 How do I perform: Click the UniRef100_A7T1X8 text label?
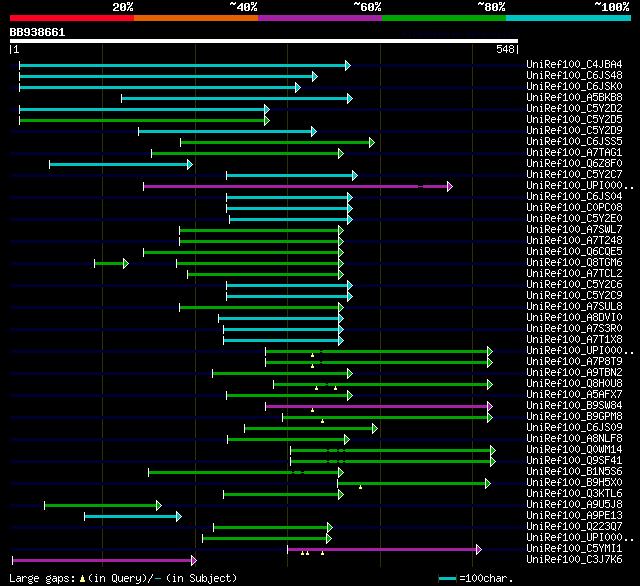(574, 340)
